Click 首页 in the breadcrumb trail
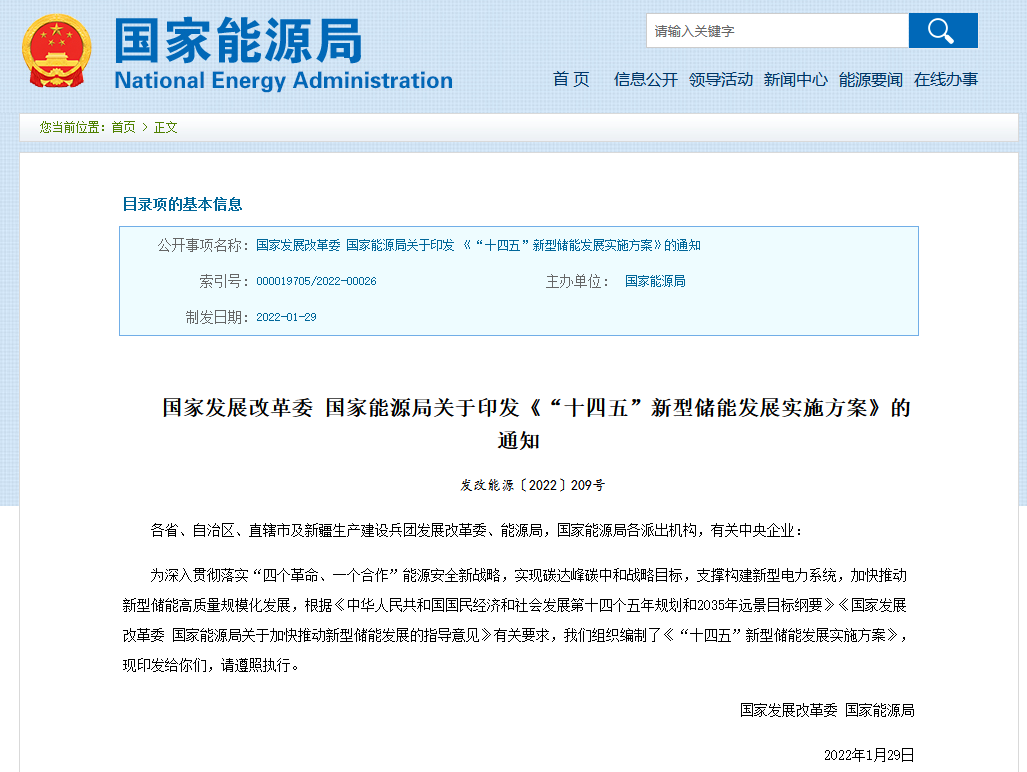Screen dimensions: 1027x772 [x=123, y=127]
